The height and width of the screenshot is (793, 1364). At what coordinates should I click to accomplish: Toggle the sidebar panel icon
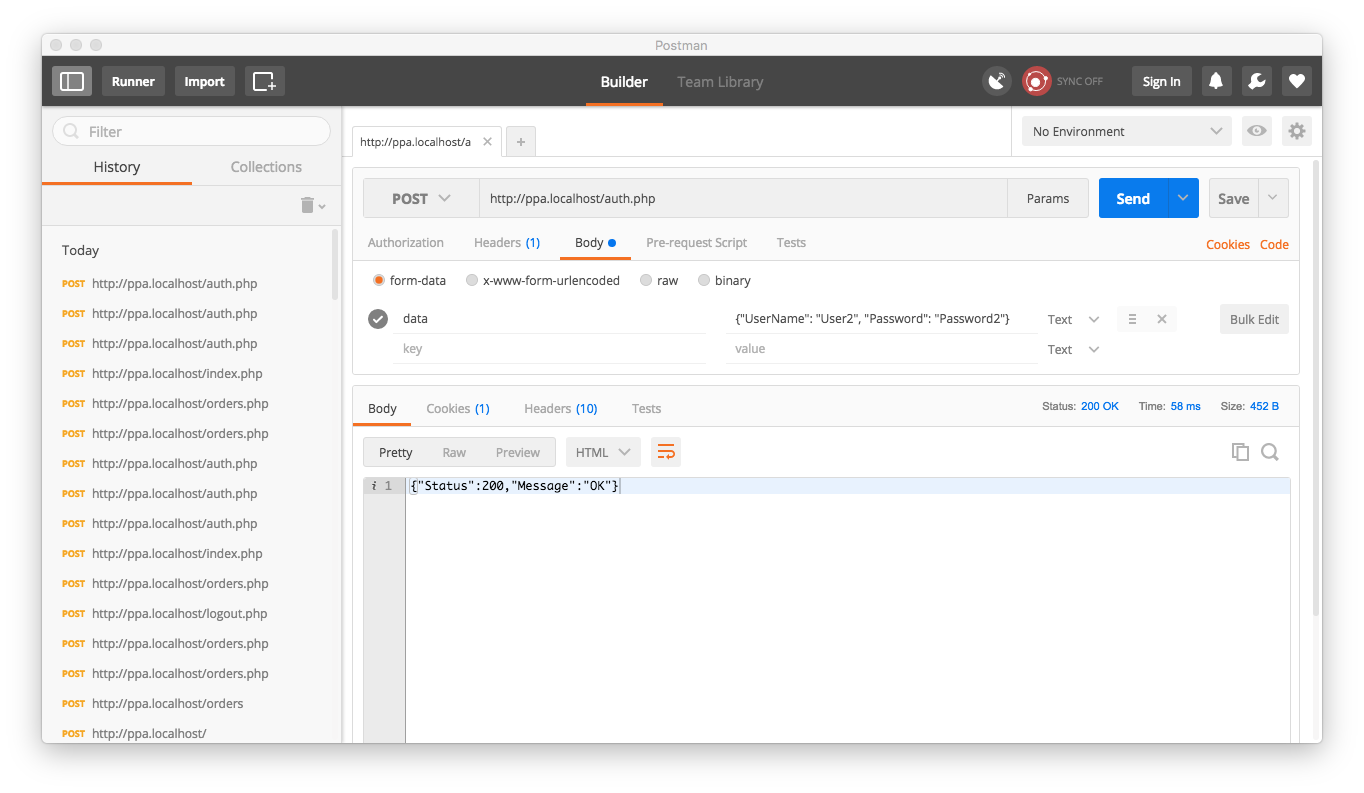click(72, 81)
